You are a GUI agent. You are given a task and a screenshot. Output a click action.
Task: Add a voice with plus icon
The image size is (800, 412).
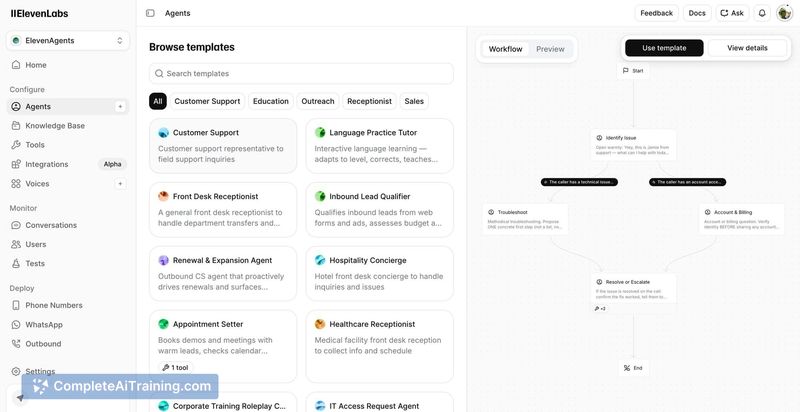[120, 184]
